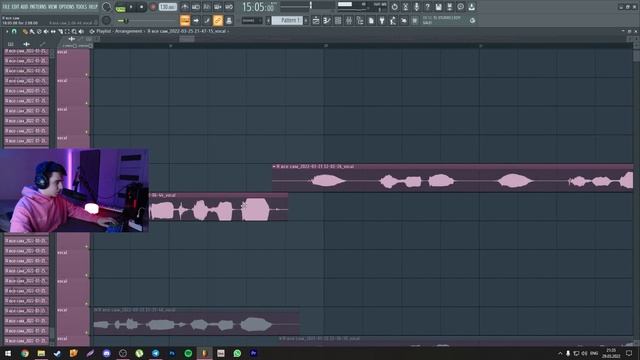
Task: Open the browser icon
Action: (x=360, y=20)
